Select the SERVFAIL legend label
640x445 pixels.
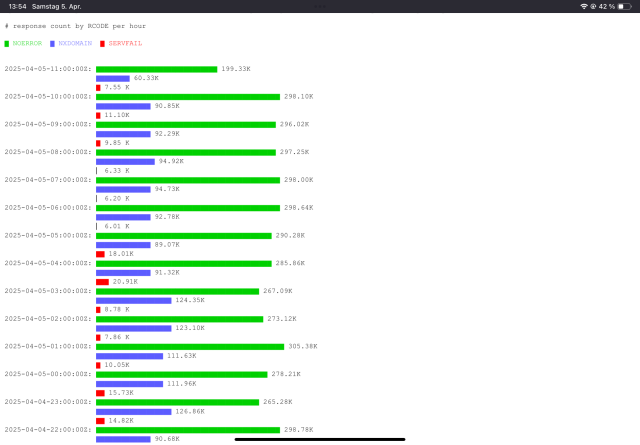tap(126, 44)
